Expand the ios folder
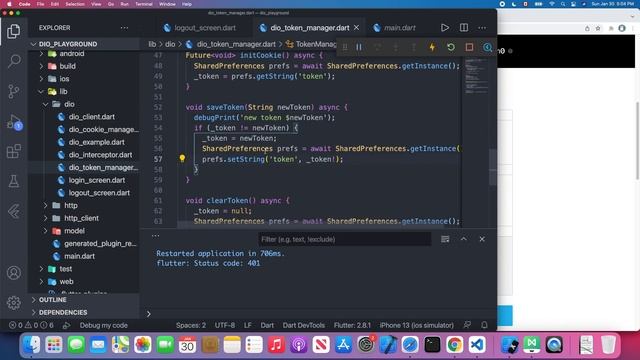 (64, 79)
